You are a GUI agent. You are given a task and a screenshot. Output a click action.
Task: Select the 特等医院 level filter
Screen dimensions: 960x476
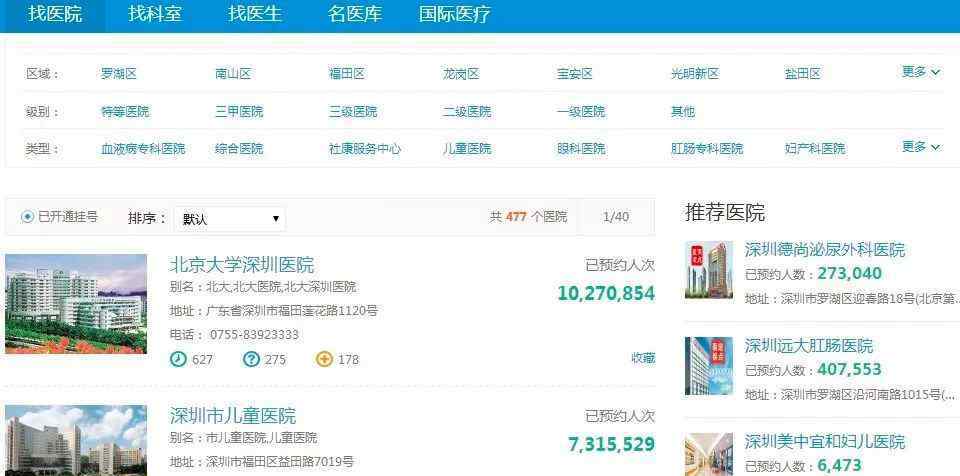click(x=125, y=112)
